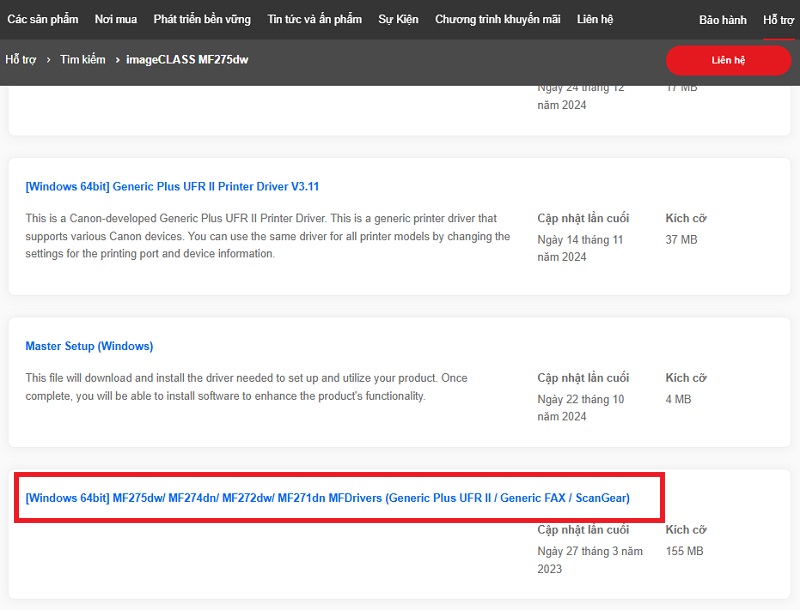Viewport: 800px width, 610px height.
Task: Click imageCLASS MF275dw breadcrumb item
Action: [x=187, y=60]
